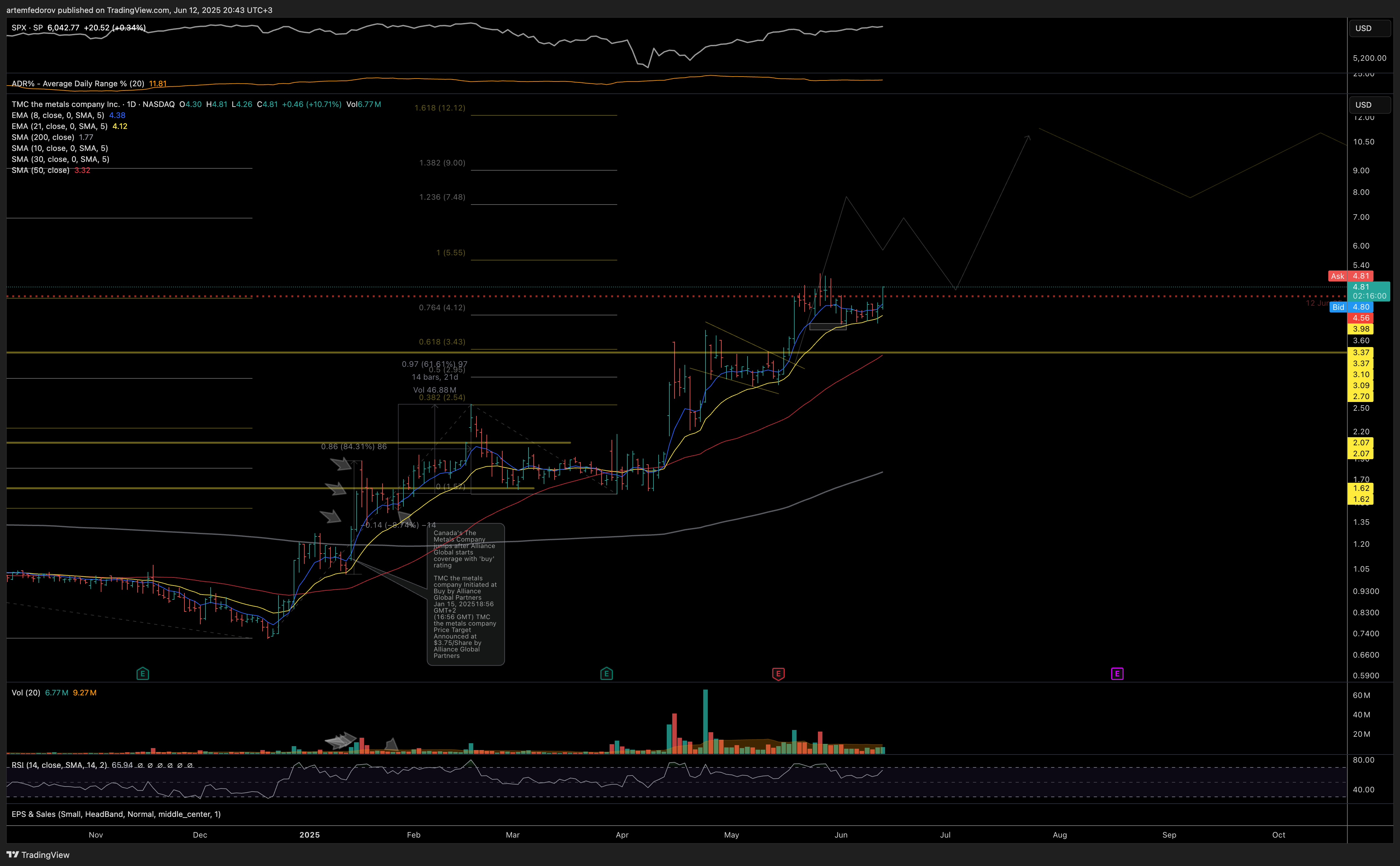Click the Vol 46.88 M measurement label
This screenshot has height=866, width=1400.
point(434,390)
